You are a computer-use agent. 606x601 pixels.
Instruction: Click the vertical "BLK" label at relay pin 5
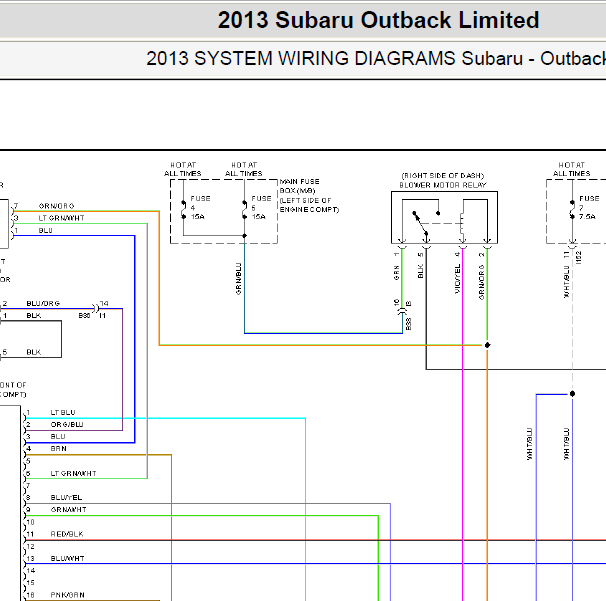coord(421,271)
